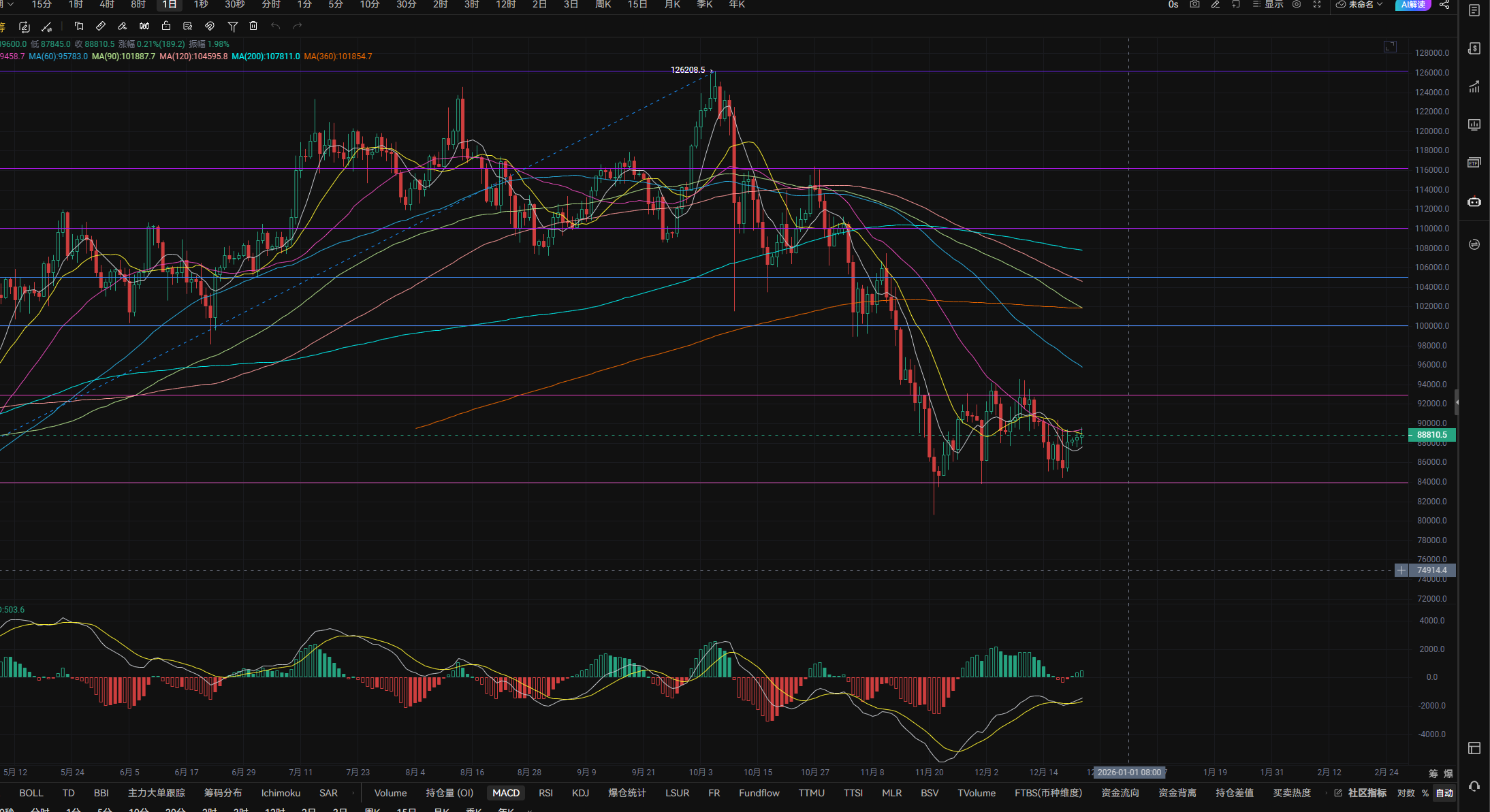Click the AI解读 button
The image size is (1490, 812).
1413,5
